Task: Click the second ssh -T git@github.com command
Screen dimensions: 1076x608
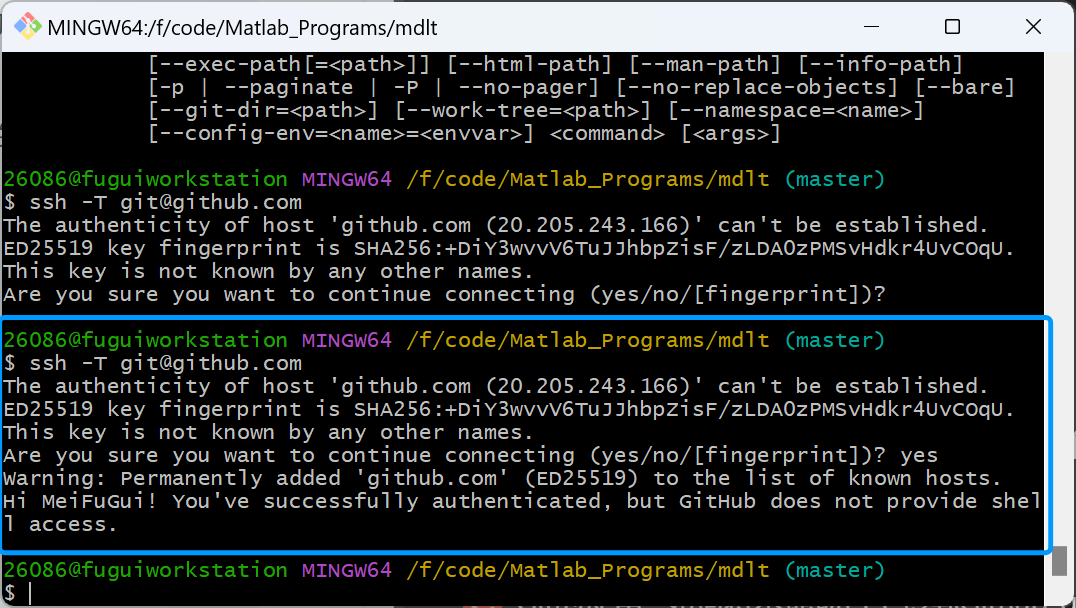Action: coord(165,363)
